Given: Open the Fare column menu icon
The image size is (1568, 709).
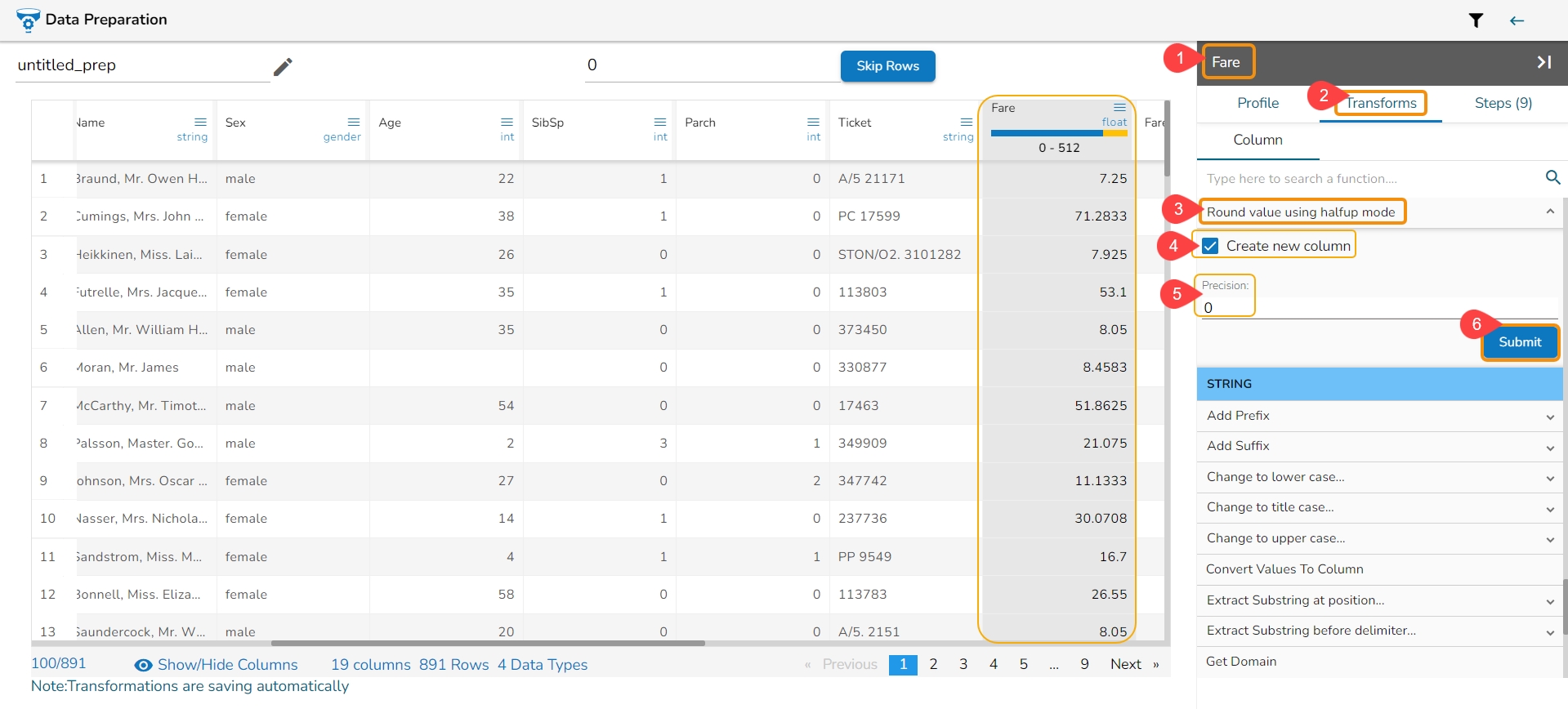Looking at the screenshot, I should click(x=1119, y=108).
